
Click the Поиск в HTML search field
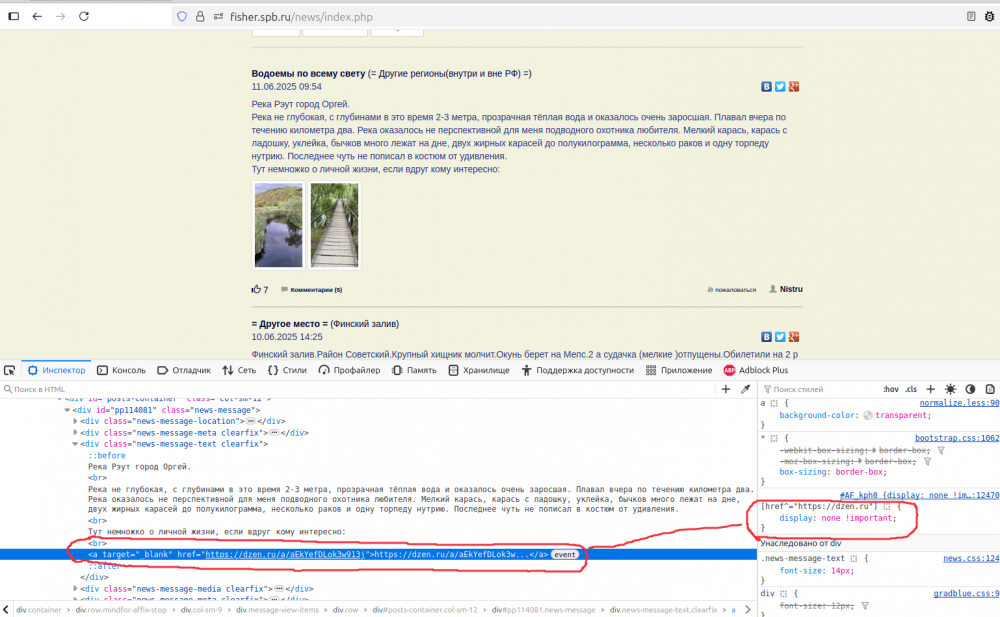click(357, 389)
